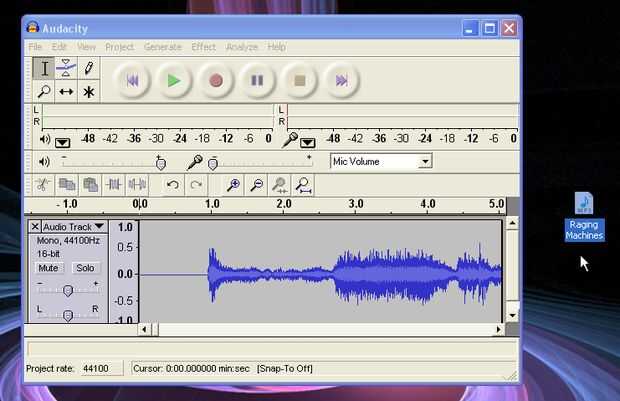
Task: Click the Cursor position status text
Action: click(x=191, y=369)
